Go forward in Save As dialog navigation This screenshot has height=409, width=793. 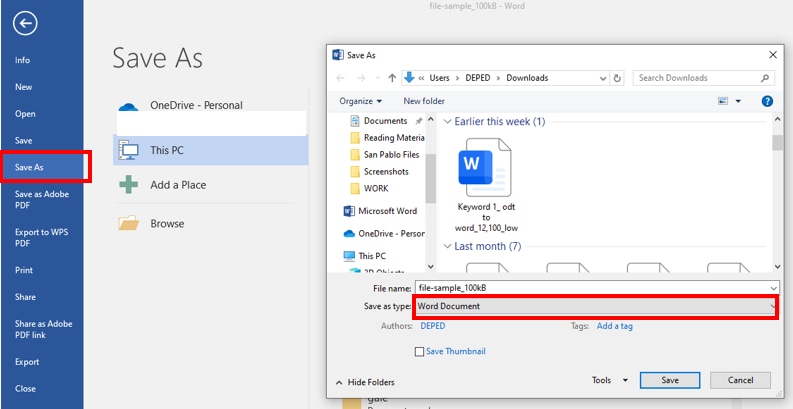(x=361, y=78)
